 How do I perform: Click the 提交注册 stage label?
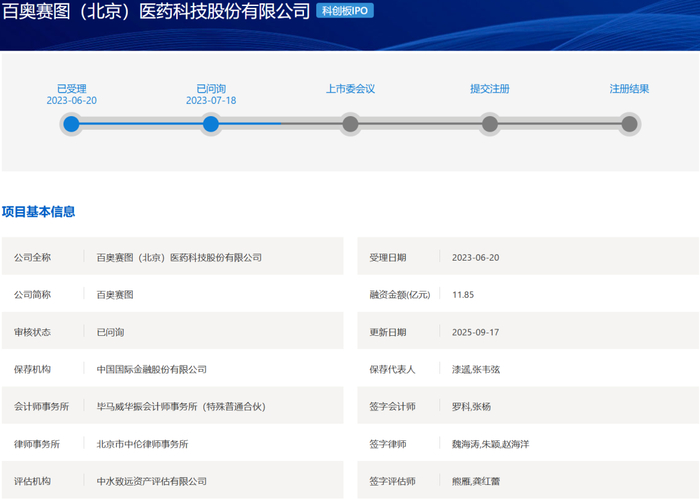click(490, 88)
